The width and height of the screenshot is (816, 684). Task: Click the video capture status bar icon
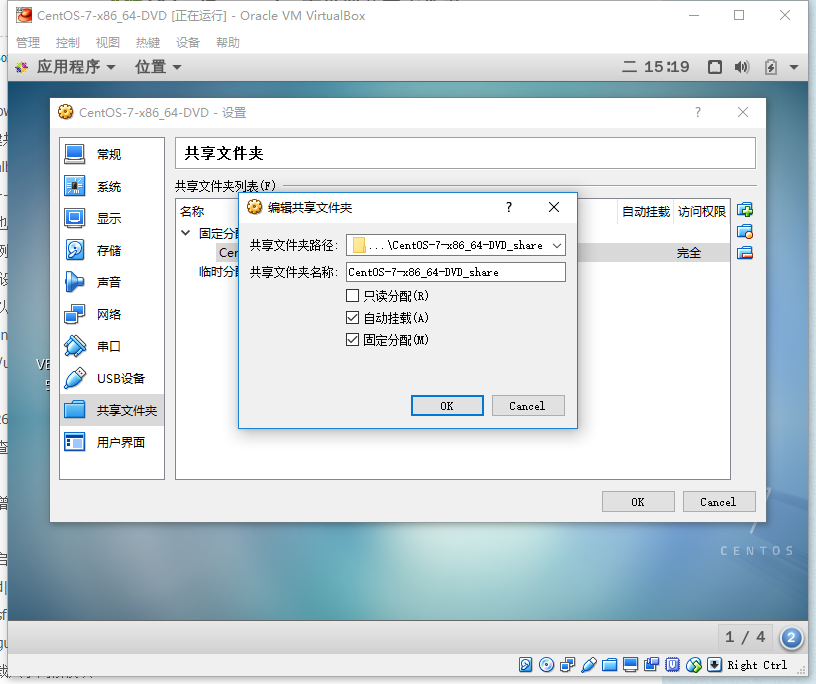coord(652,665)
